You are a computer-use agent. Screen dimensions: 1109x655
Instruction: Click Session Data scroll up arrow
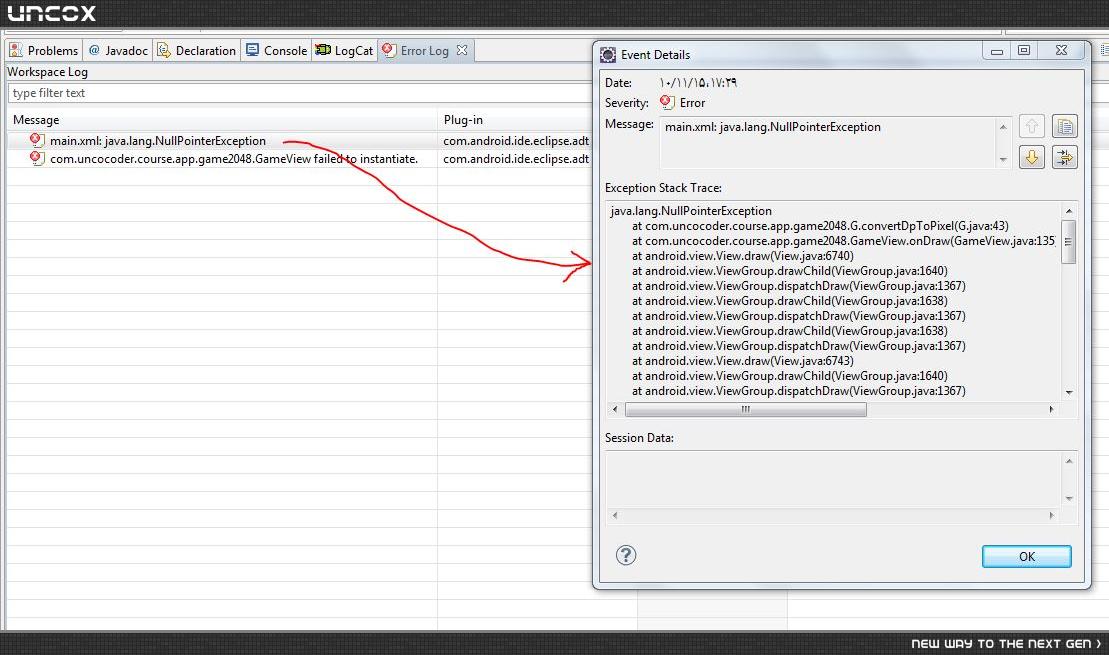point(1069,461)
